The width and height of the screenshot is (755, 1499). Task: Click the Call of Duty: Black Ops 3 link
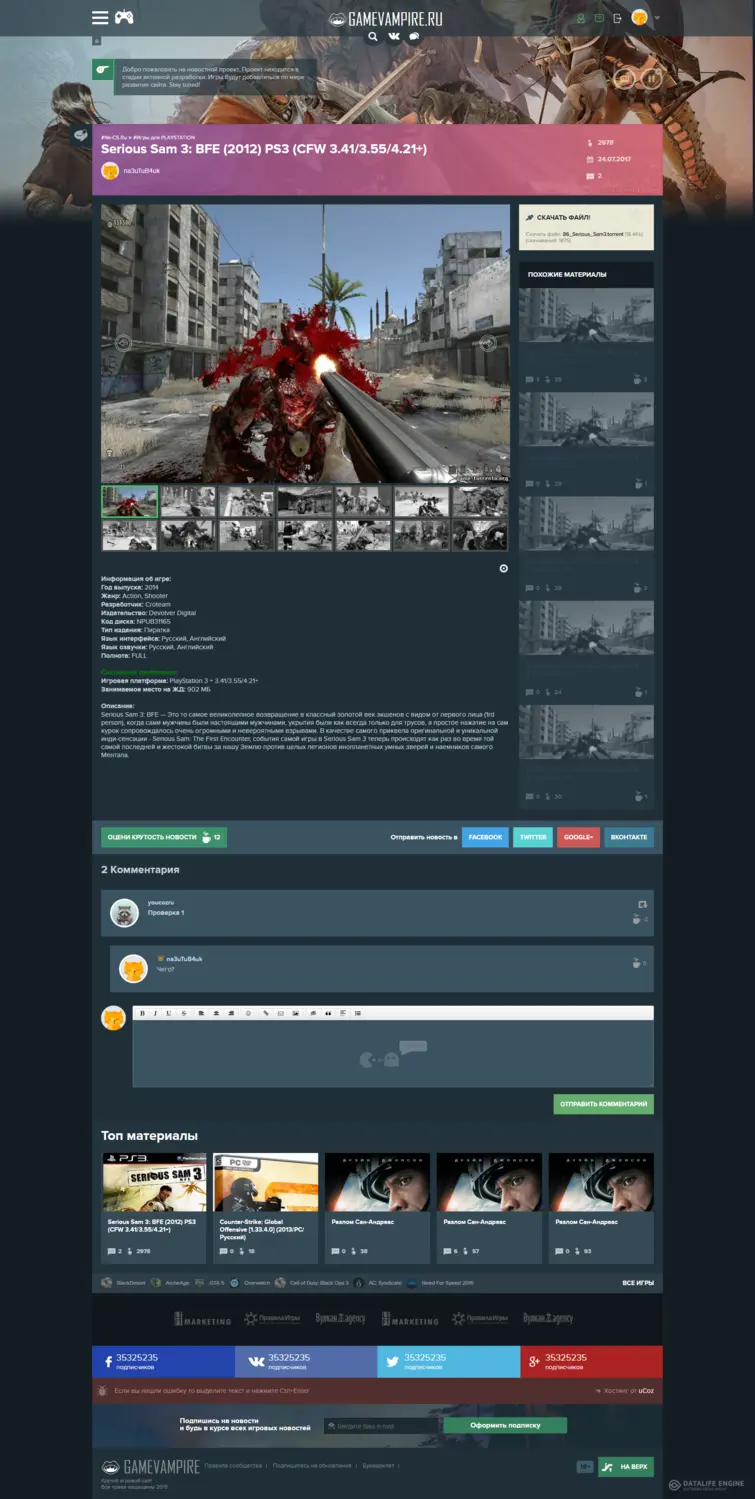click(312, 1282)
